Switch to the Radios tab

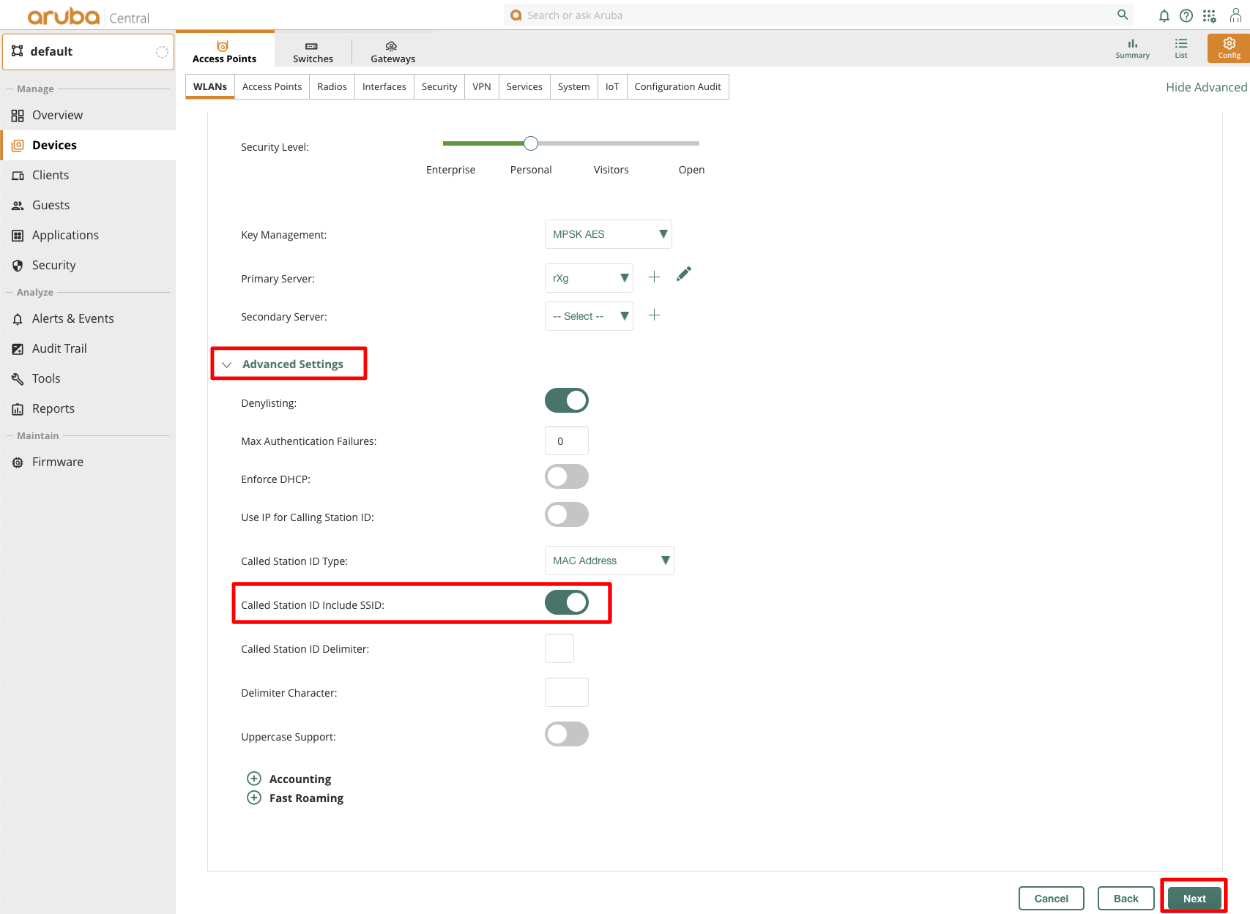coord(332,87)
